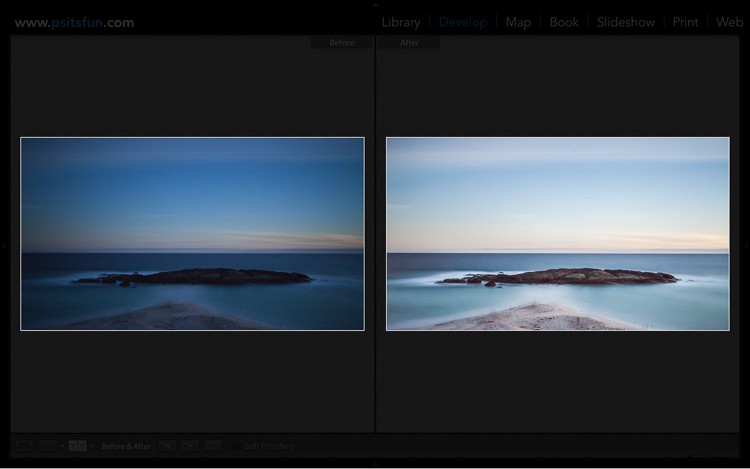The height and width of the screenshot is (469, 750).
Task: Expand the bottom filmstrip panel arrow
Action: pyautogui.click(x=375, y=464)
